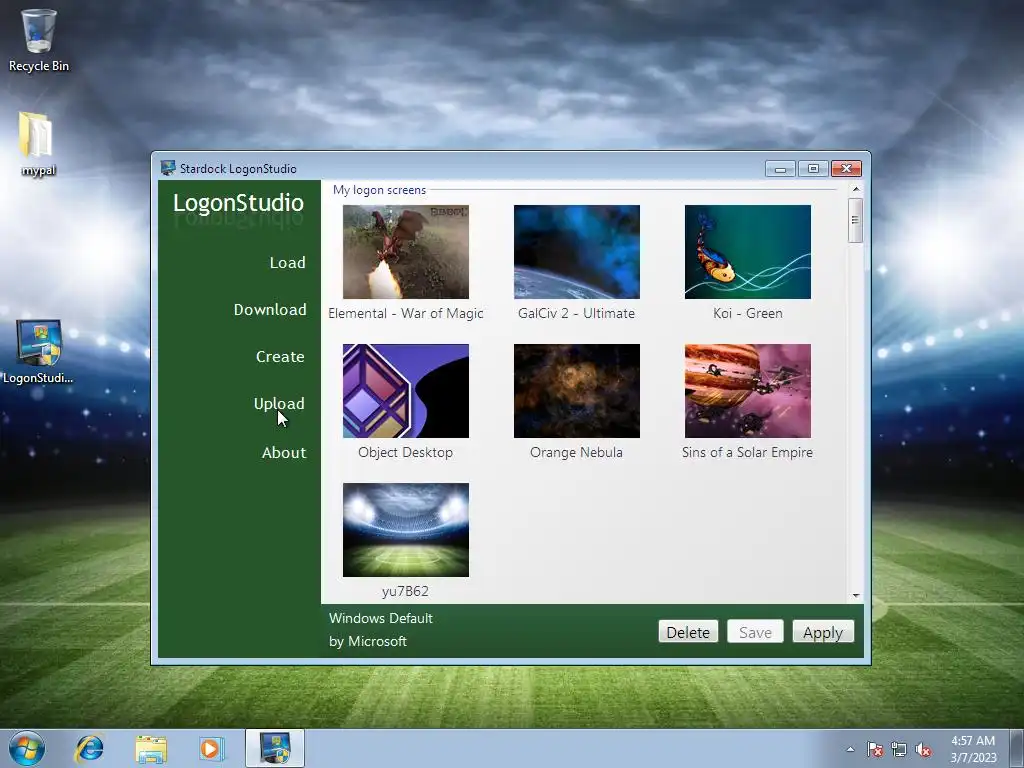Click the Apply button
1024x768 pixels.
point(823,632)
